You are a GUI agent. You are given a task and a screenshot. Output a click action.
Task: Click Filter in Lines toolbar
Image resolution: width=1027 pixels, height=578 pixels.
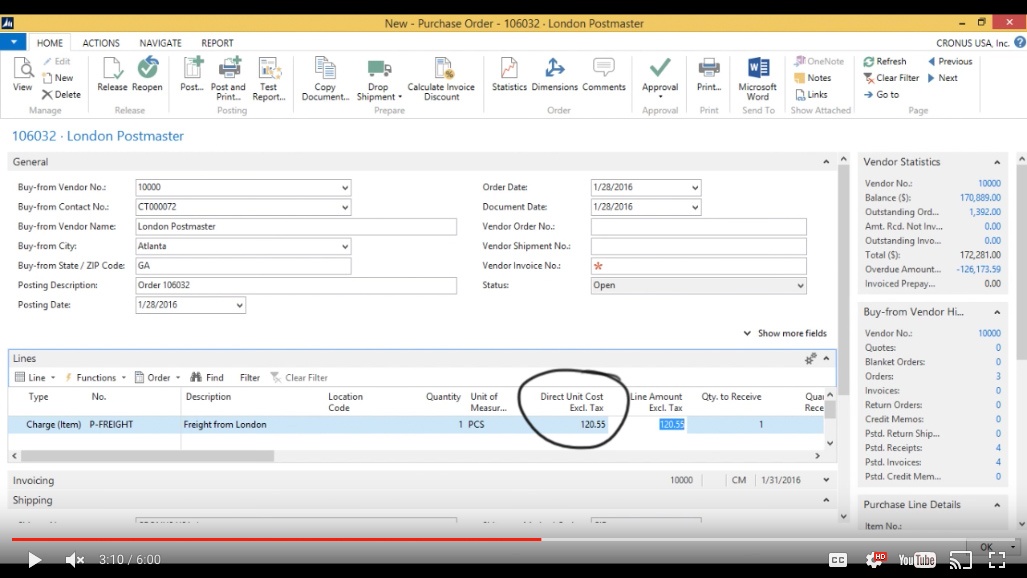click(x=250, y=377)
